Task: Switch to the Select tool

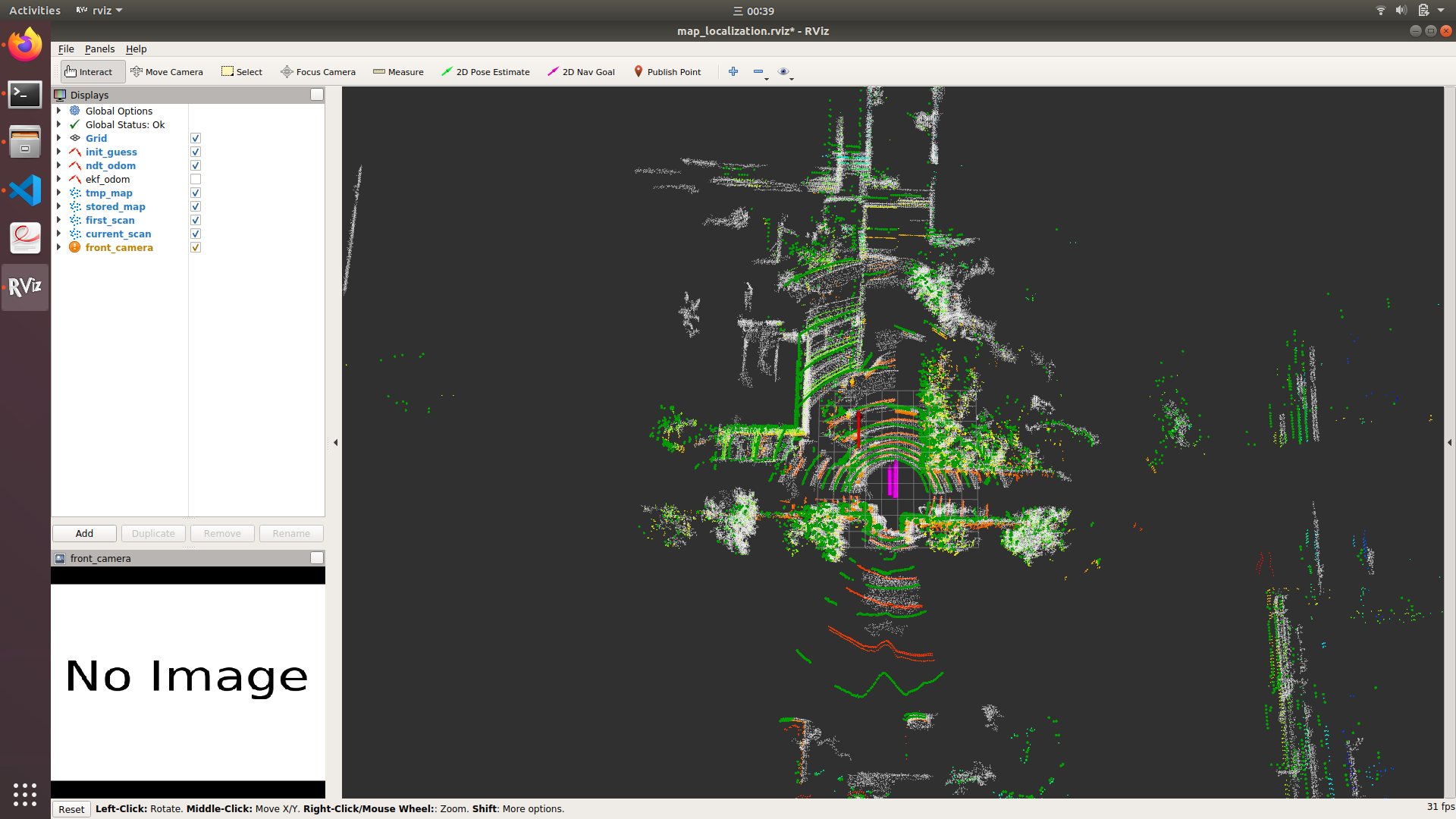Action: (x=241, y=71)
